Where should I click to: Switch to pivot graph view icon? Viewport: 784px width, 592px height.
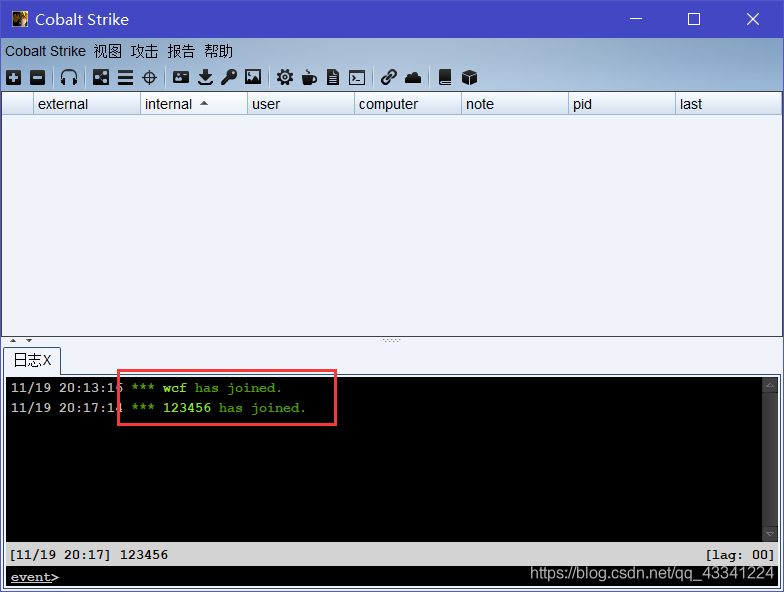point(100,77)
